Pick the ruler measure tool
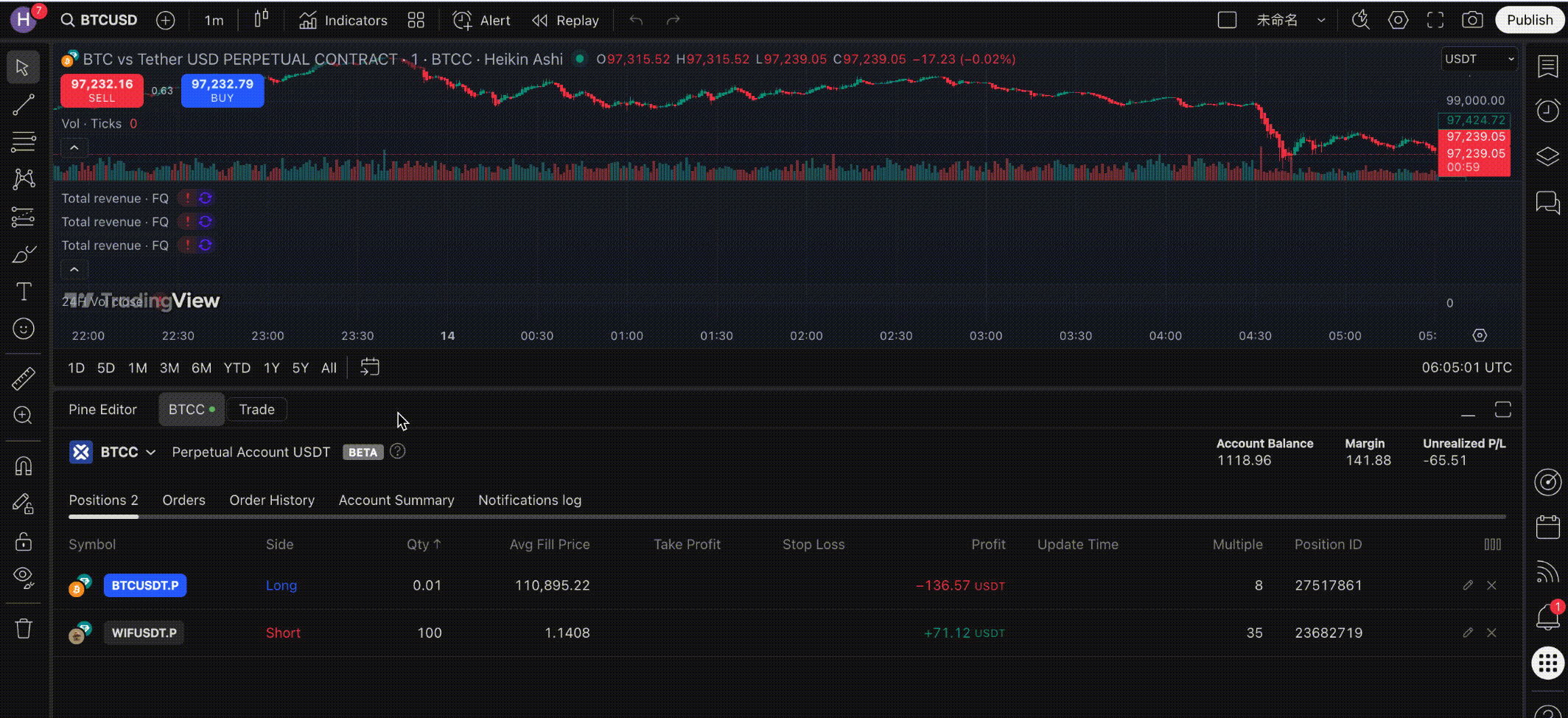The width and height of the screenshot is (1568, 718). (x=23, y=379)
